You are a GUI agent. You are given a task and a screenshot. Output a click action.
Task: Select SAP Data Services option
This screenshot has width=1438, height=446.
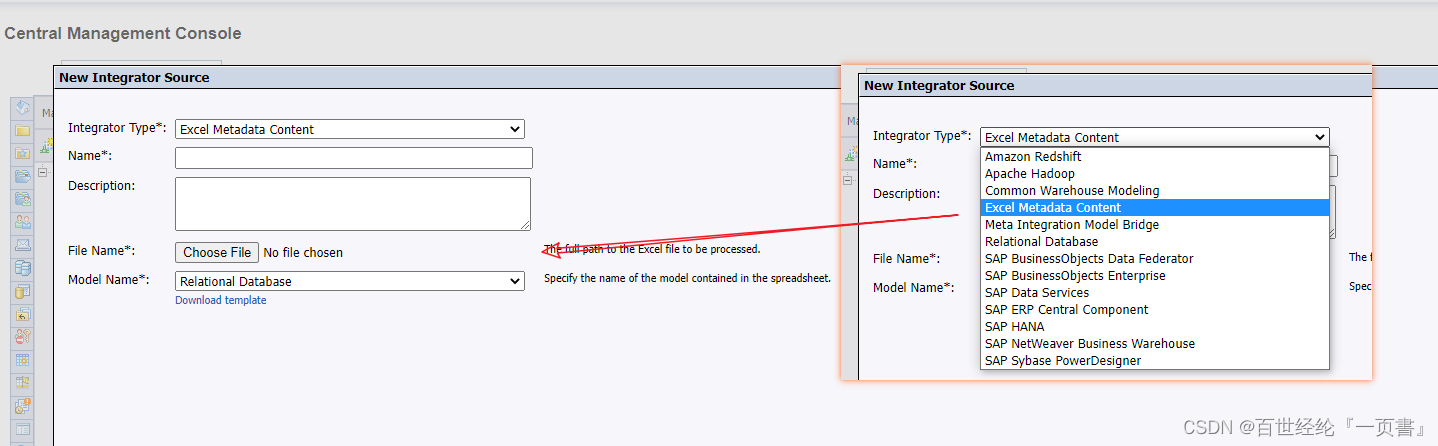coord(1155,293)
